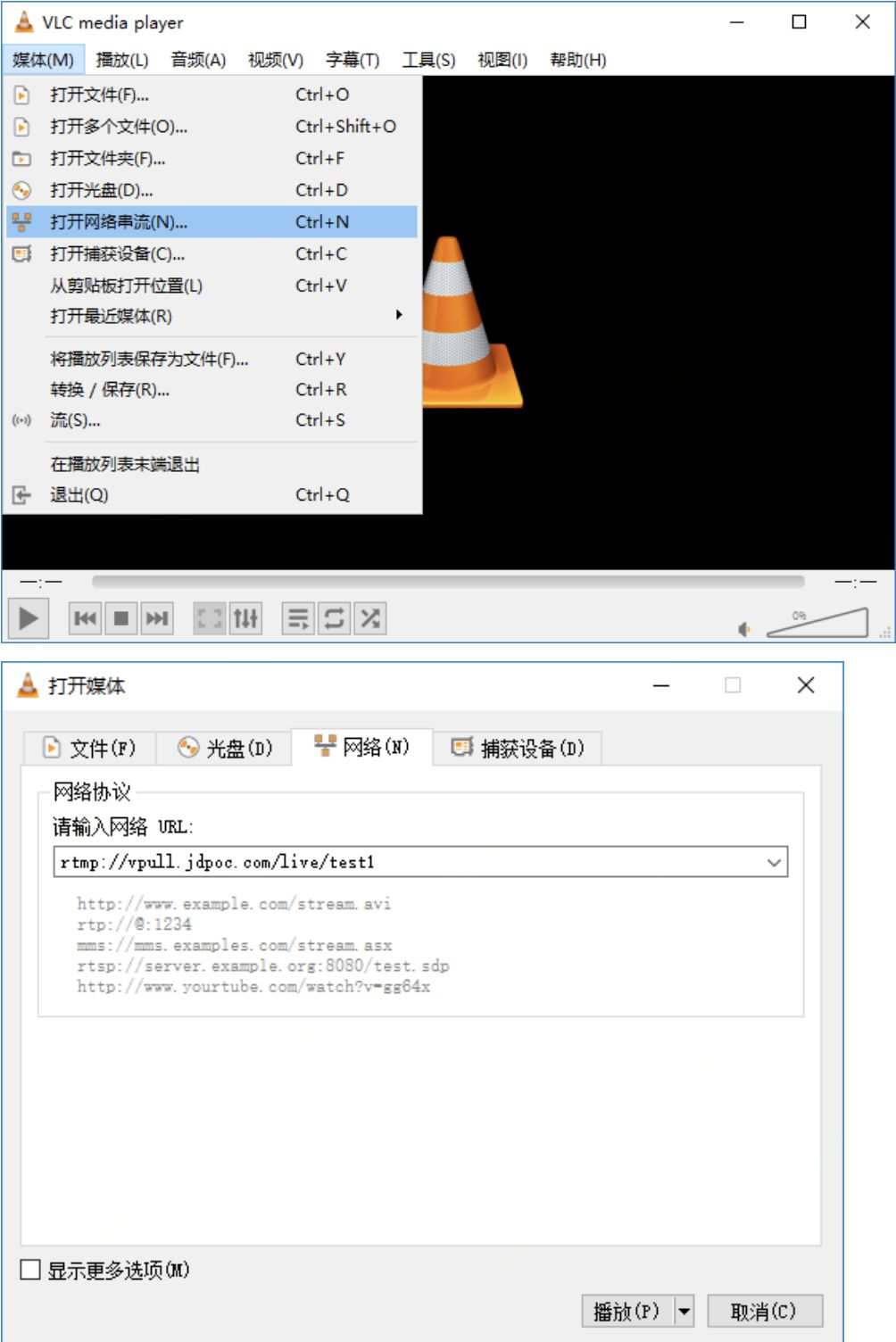Toggle loop mode icon
896x1342 pixels.
click(x=335, y=618)
